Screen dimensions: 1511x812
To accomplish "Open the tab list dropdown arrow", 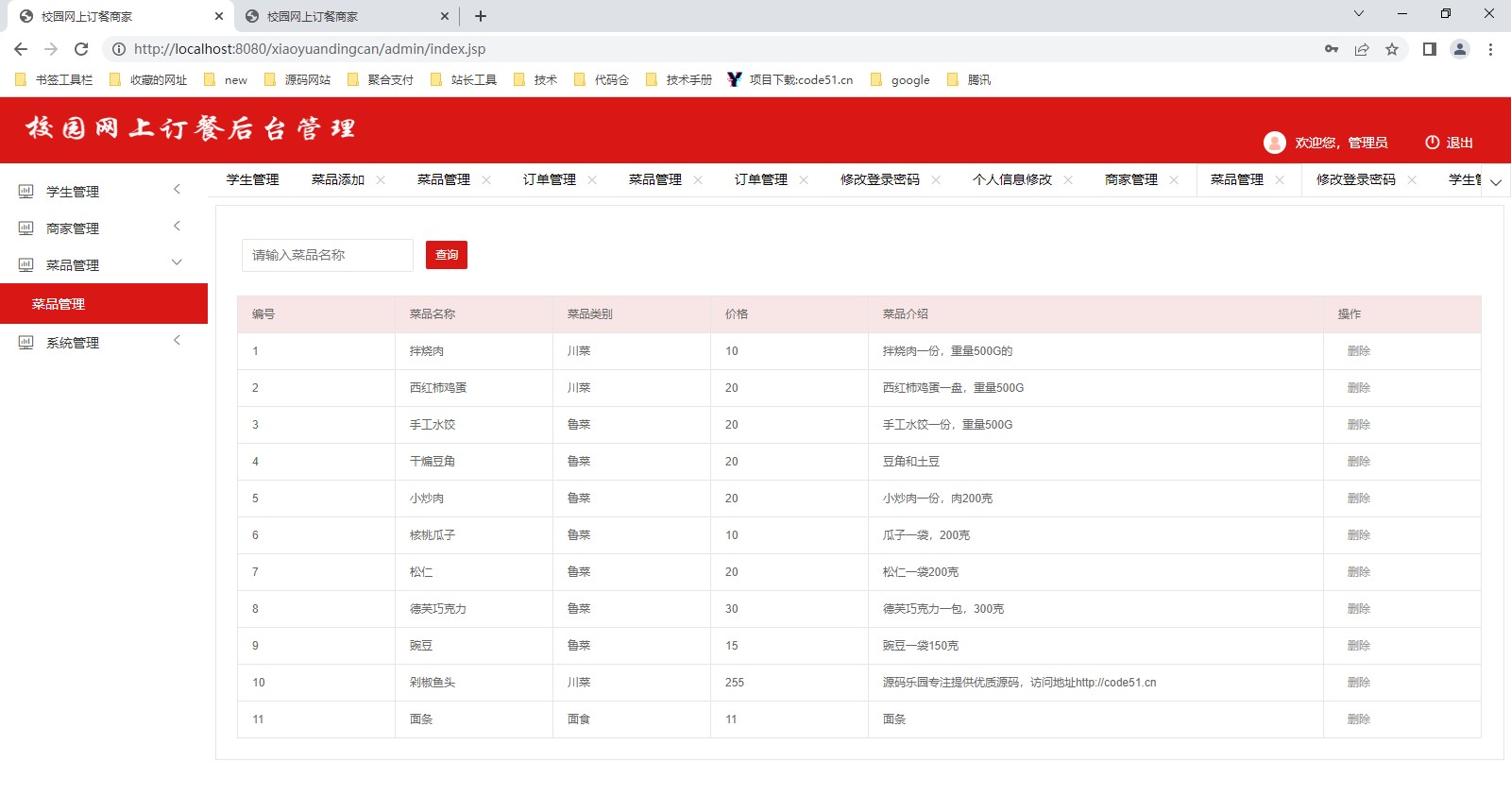I will 1496,181.
